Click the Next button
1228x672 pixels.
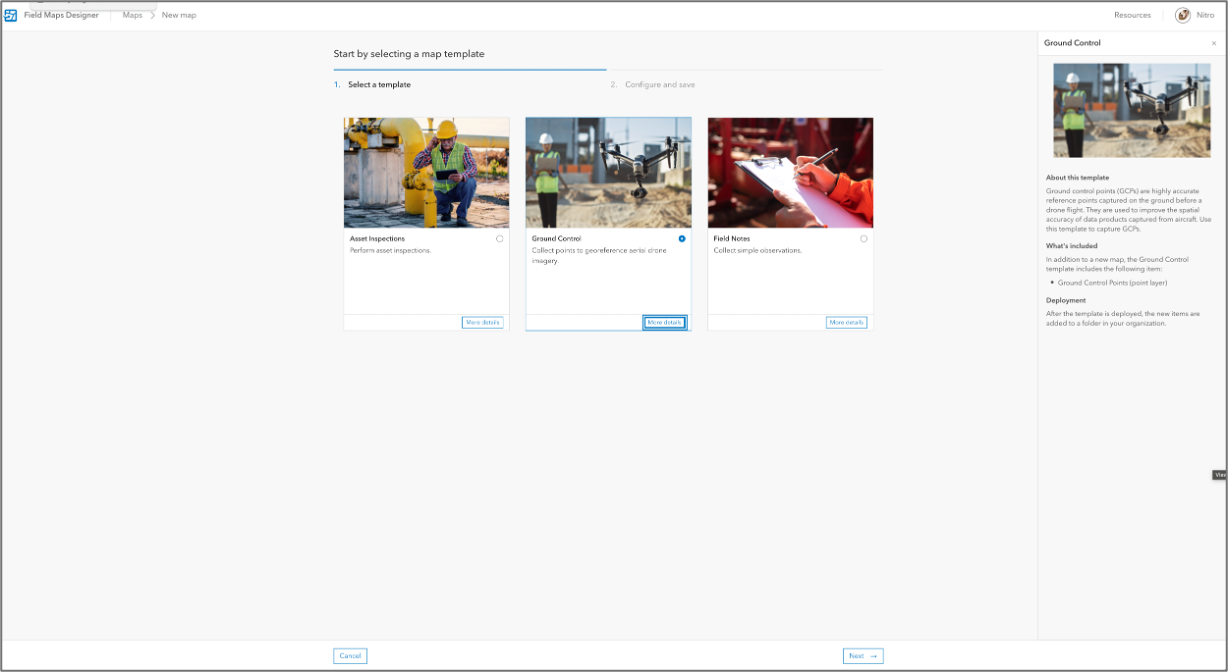click(861, 655)
